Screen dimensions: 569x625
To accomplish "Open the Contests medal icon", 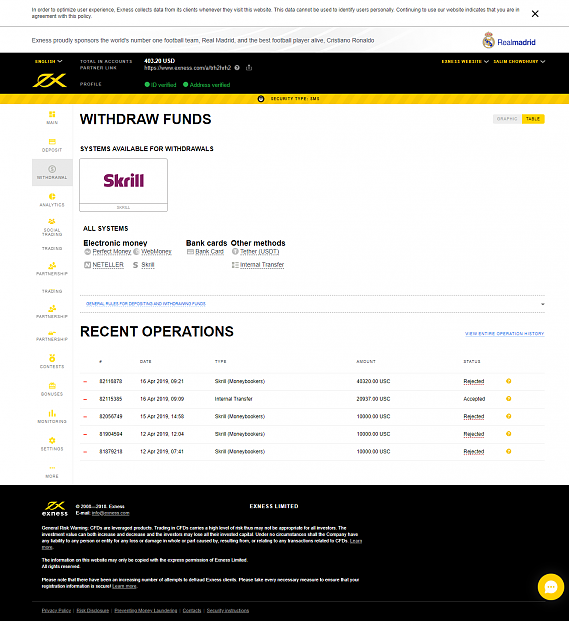I will tap(52, 358).
